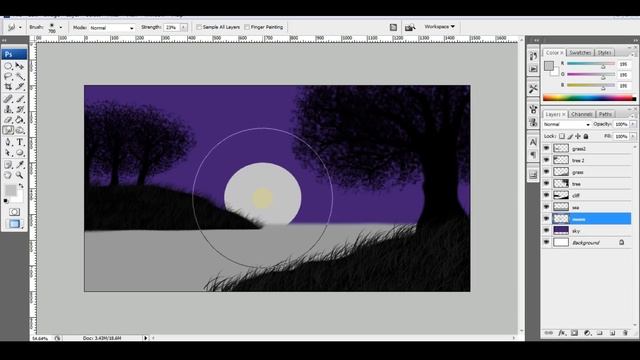Select the Slice tool
This screenshot has height=360, width=640.
tap(20, 87)
